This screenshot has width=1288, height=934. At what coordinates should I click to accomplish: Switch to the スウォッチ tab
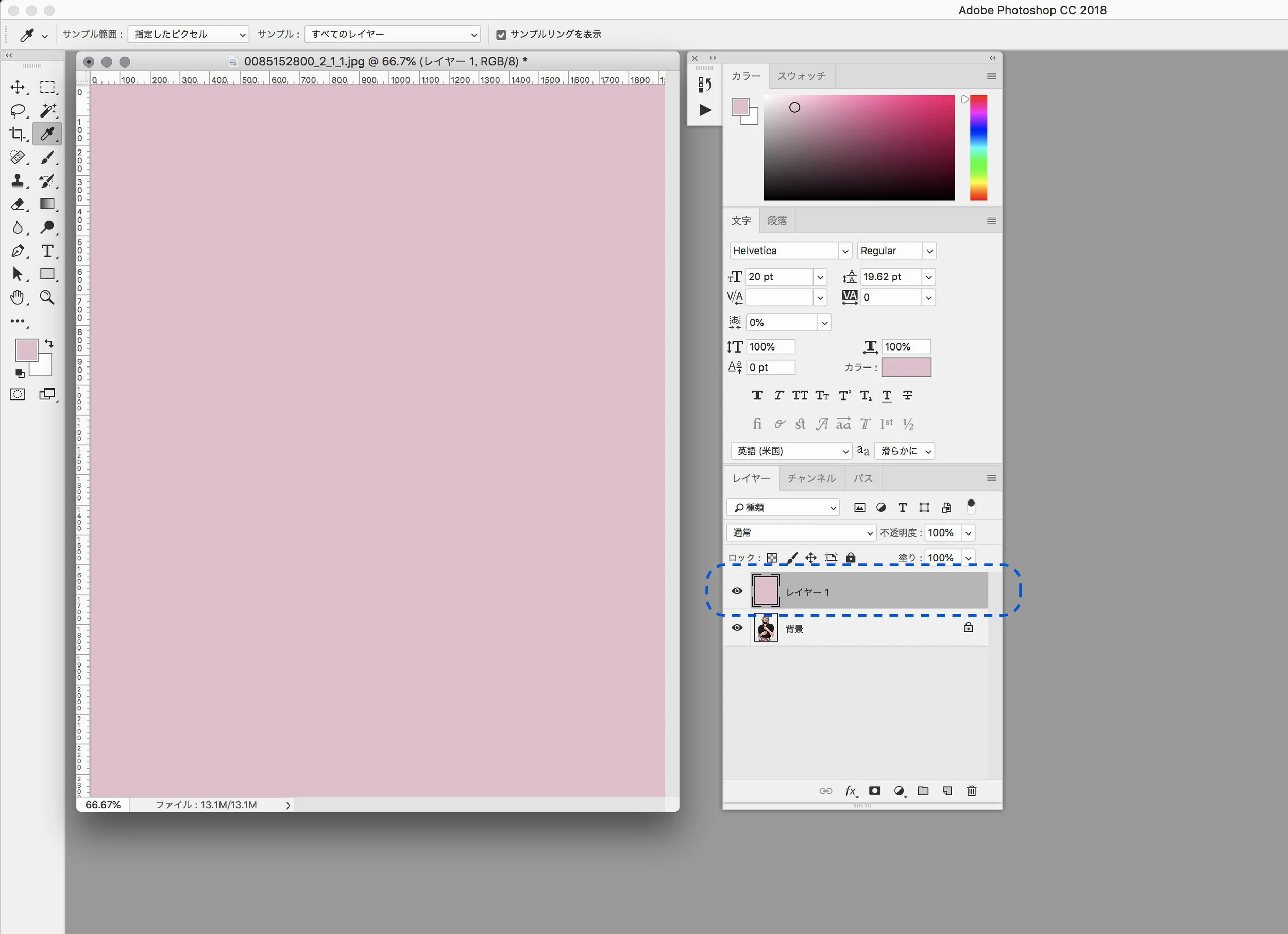pos(801,76)
